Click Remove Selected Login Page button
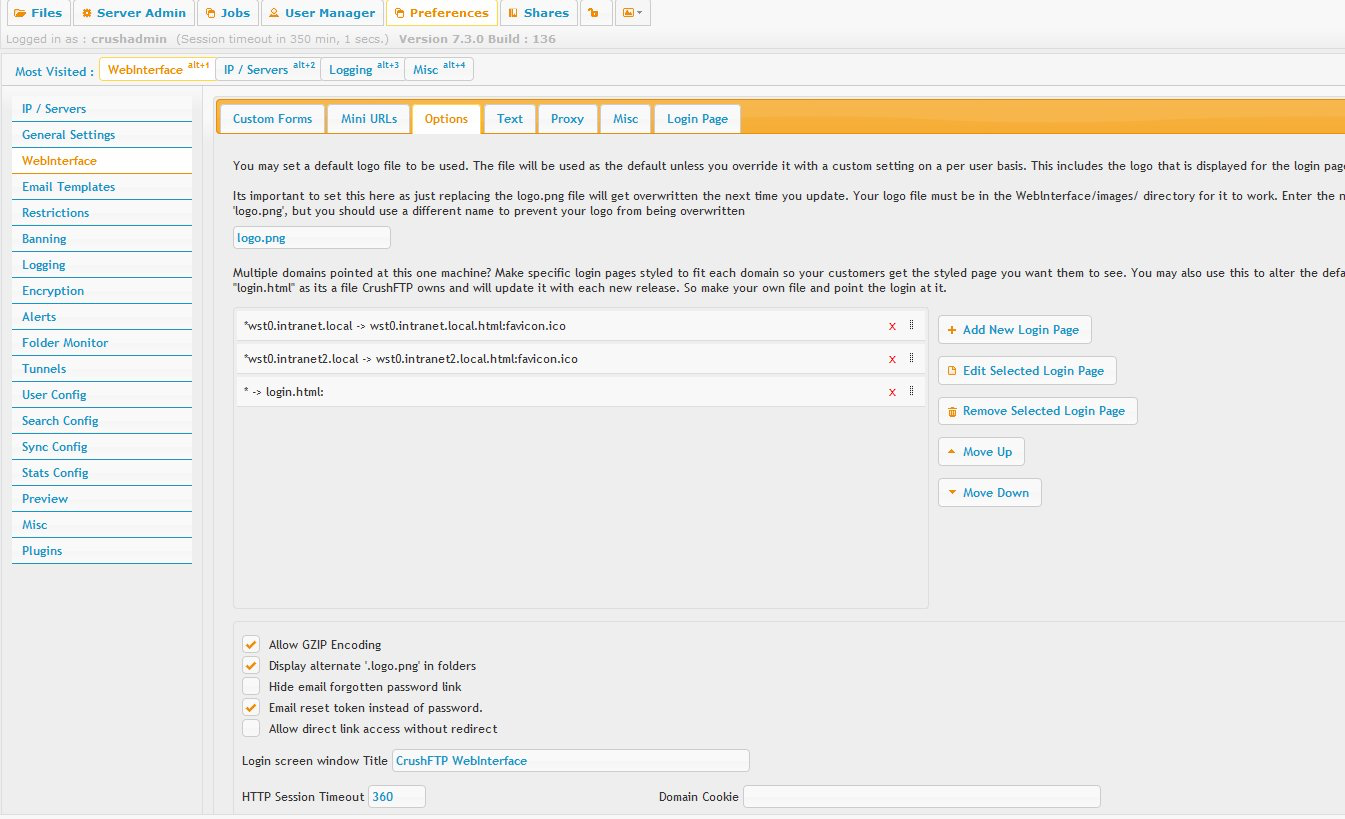This screenshot has width=1345, height=819. [1037, 411]
